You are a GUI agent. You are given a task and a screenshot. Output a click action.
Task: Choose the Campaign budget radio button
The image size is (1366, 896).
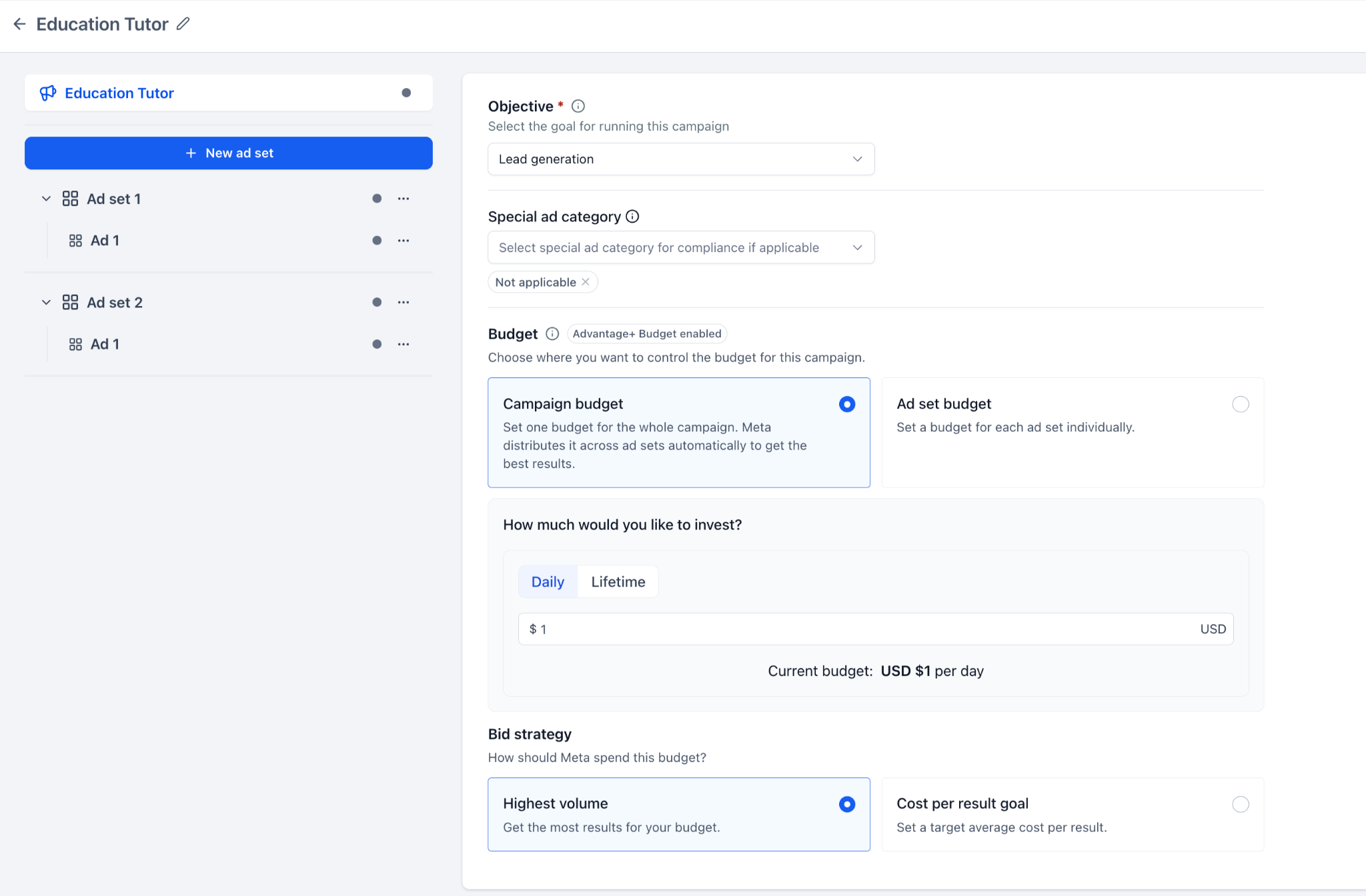[x=847, y=404]
